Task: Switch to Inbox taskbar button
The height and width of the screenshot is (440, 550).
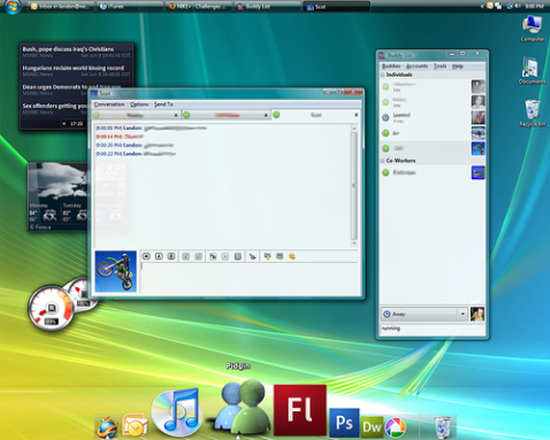Action: [x=59, y=6]
